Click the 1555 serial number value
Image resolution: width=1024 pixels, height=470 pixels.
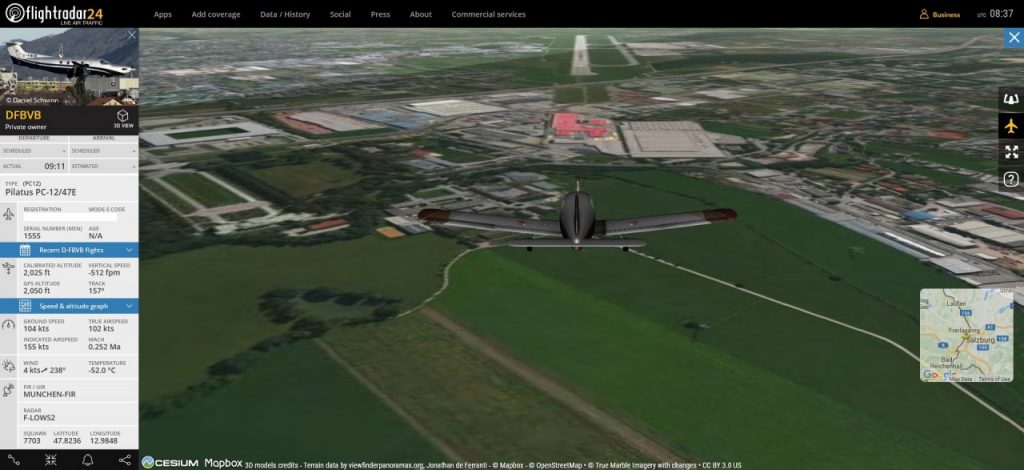pos(32,236)
